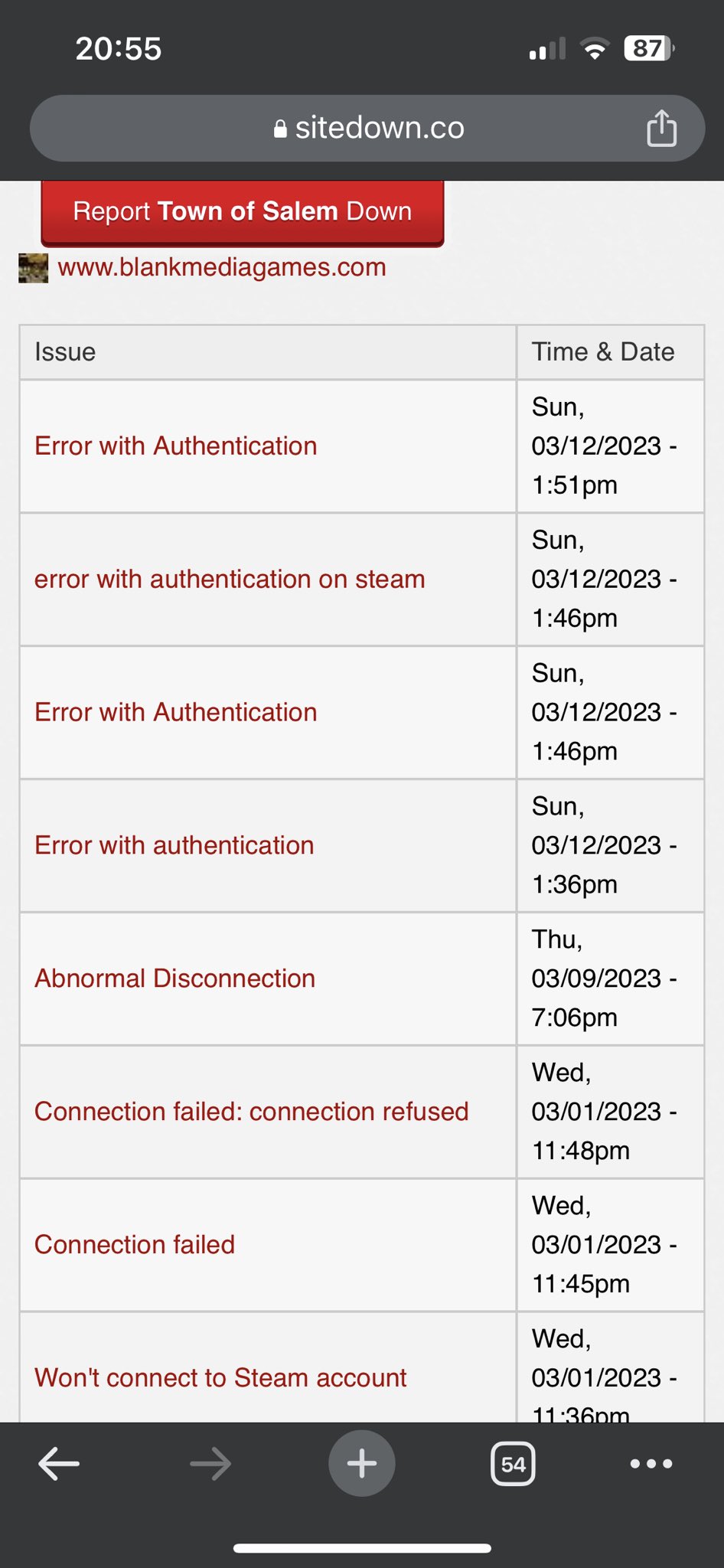Open the three-dot browser menu
Viewport: 724px width, 1568px height.
651,1464
